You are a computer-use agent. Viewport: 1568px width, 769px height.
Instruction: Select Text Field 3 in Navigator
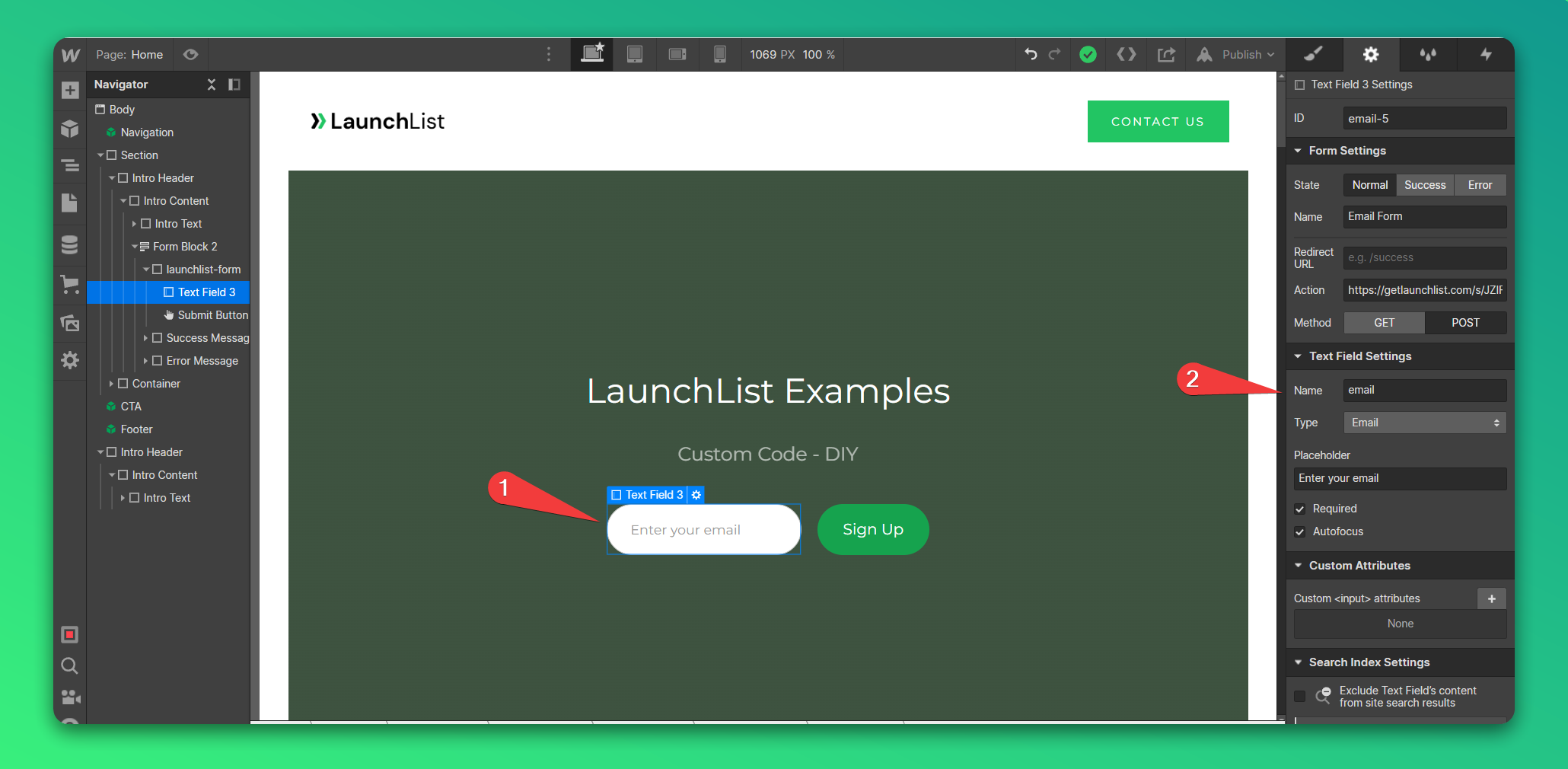click(168, 292)
